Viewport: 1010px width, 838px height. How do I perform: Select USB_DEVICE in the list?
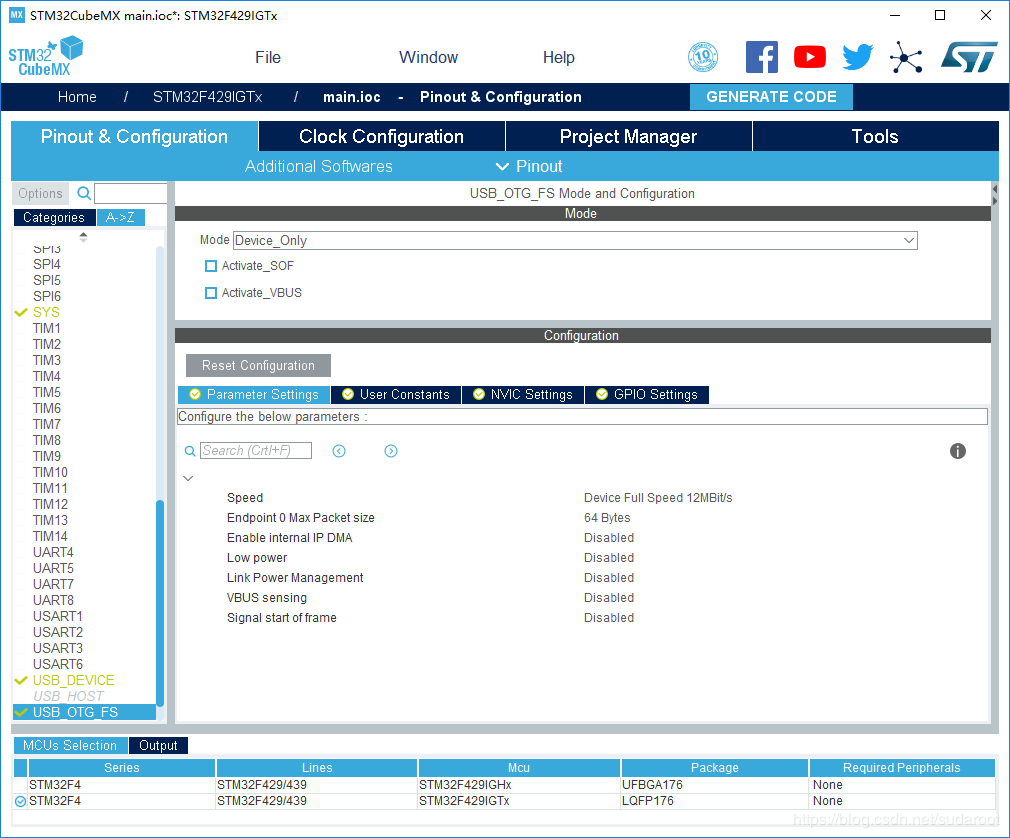click(73, 680)
